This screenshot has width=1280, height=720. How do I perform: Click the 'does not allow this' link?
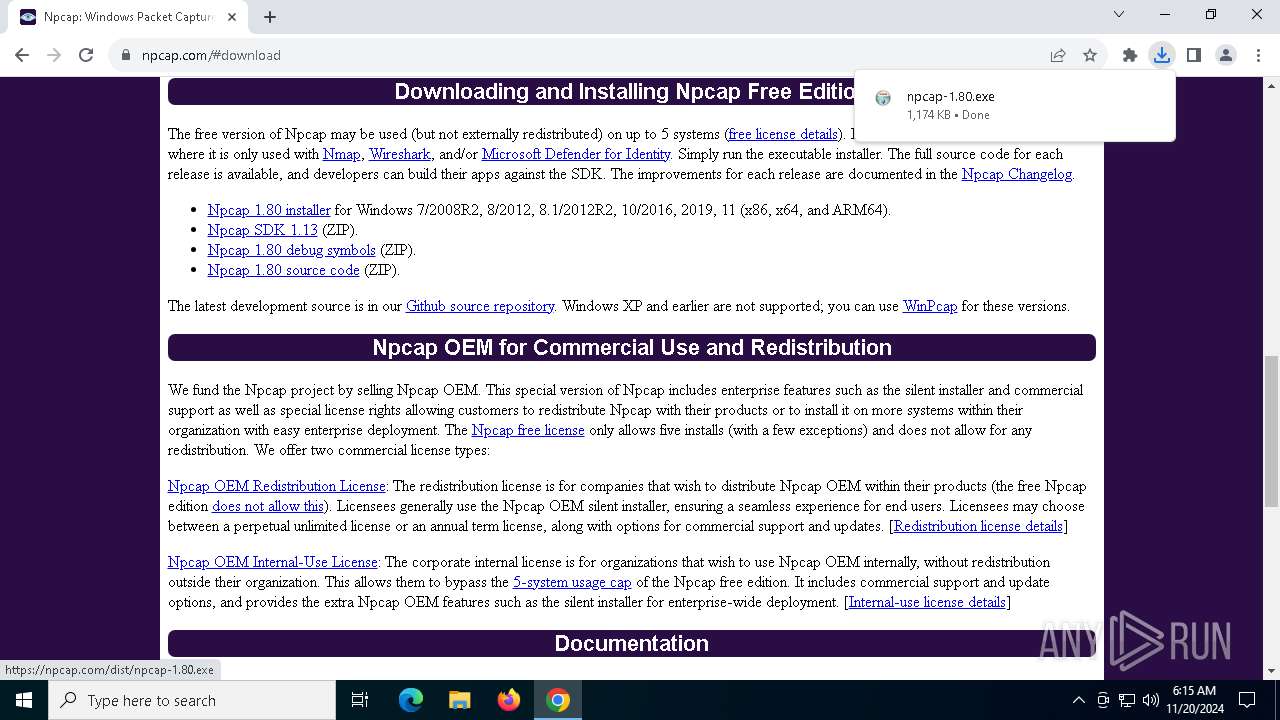tap(268, 506)
